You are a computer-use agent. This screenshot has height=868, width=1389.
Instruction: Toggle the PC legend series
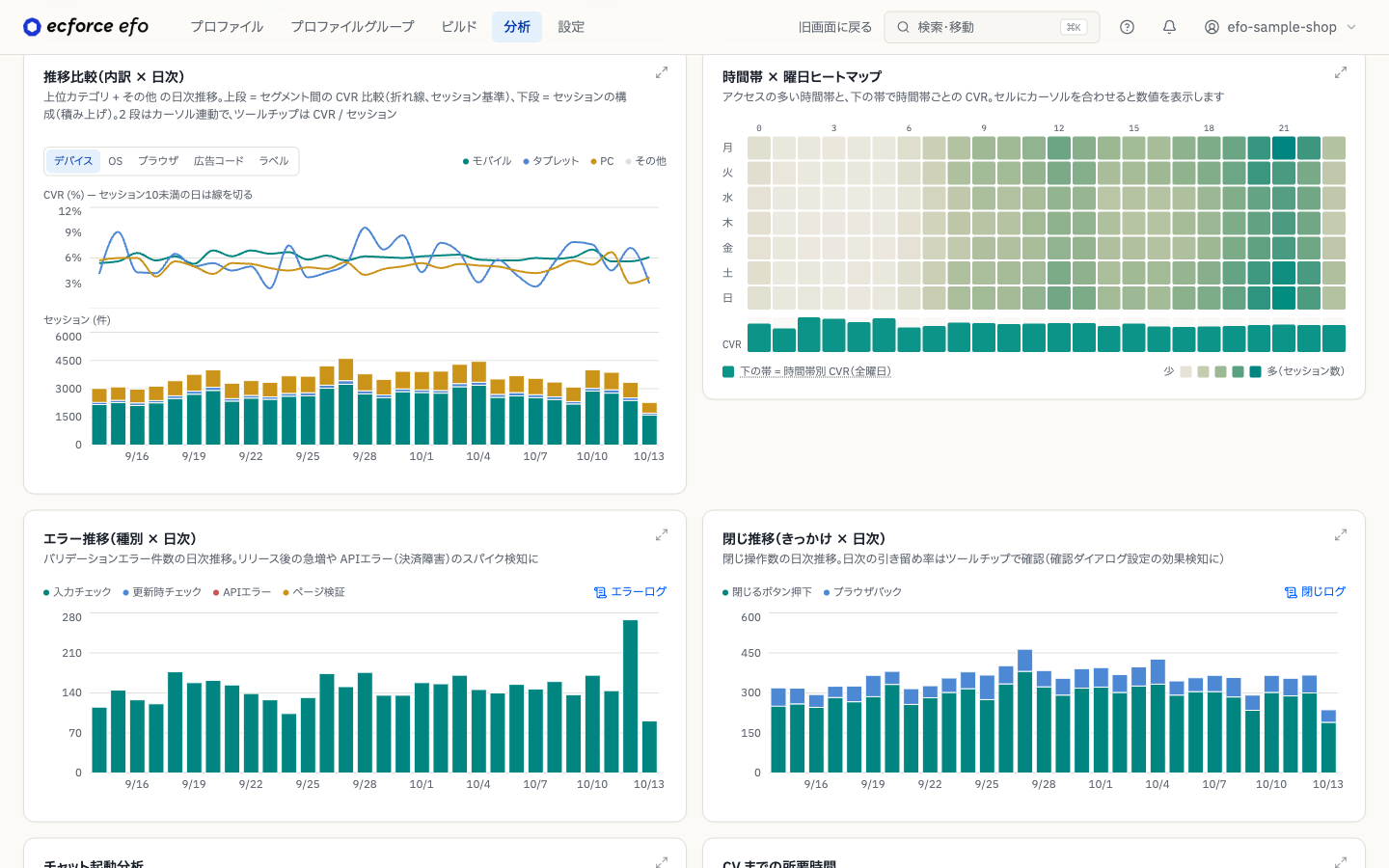tap(602, 161)
